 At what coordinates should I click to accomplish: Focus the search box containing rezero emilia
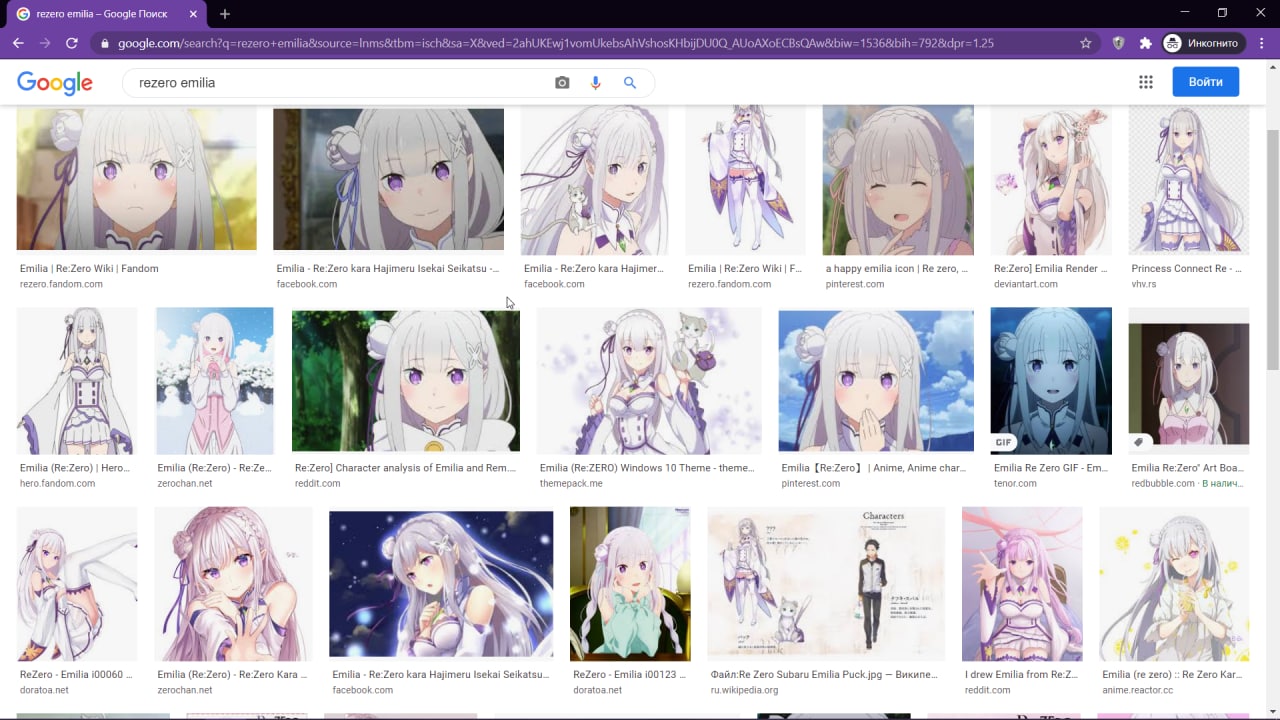pyautogui.click(x=340, y=83)
